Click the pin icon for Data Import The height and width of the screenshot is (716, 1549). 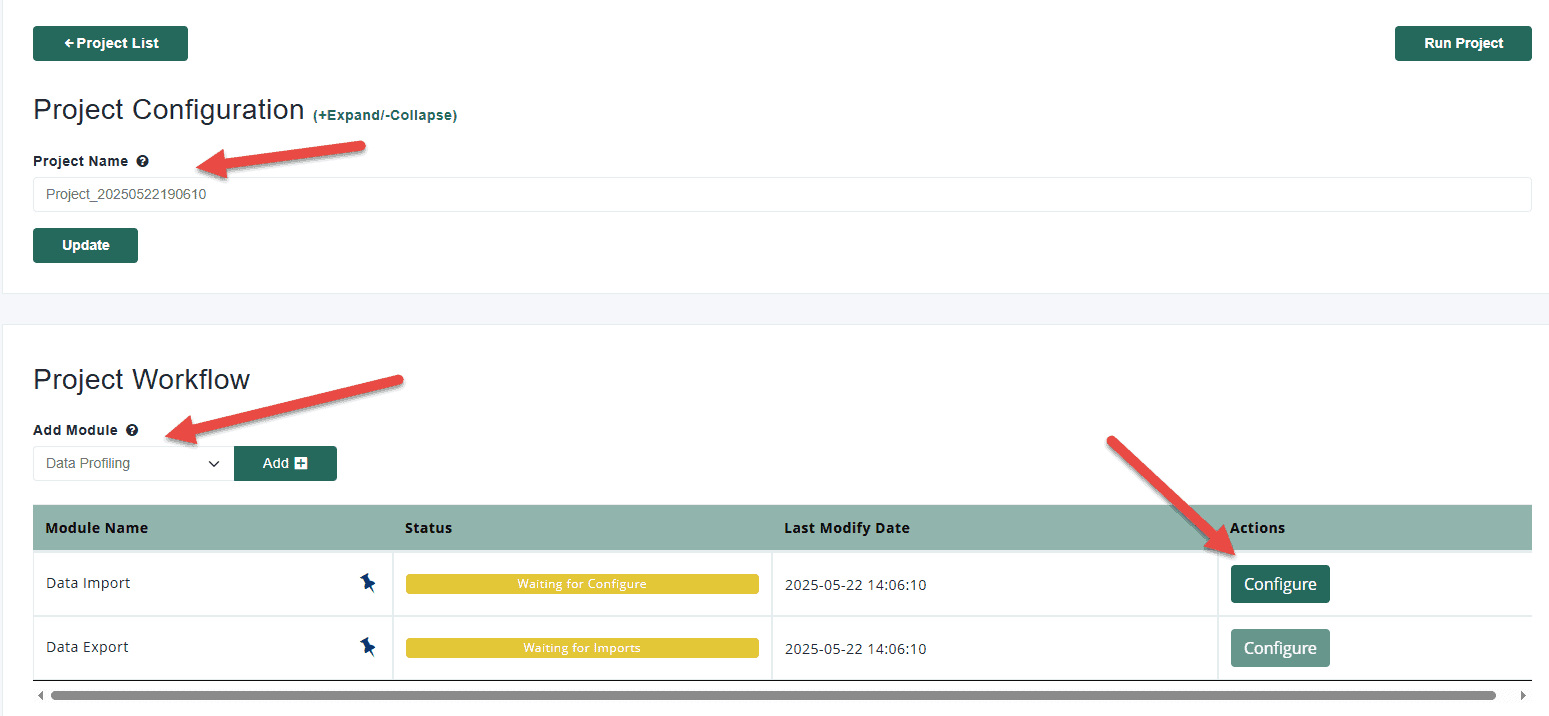tap(368, 583)
